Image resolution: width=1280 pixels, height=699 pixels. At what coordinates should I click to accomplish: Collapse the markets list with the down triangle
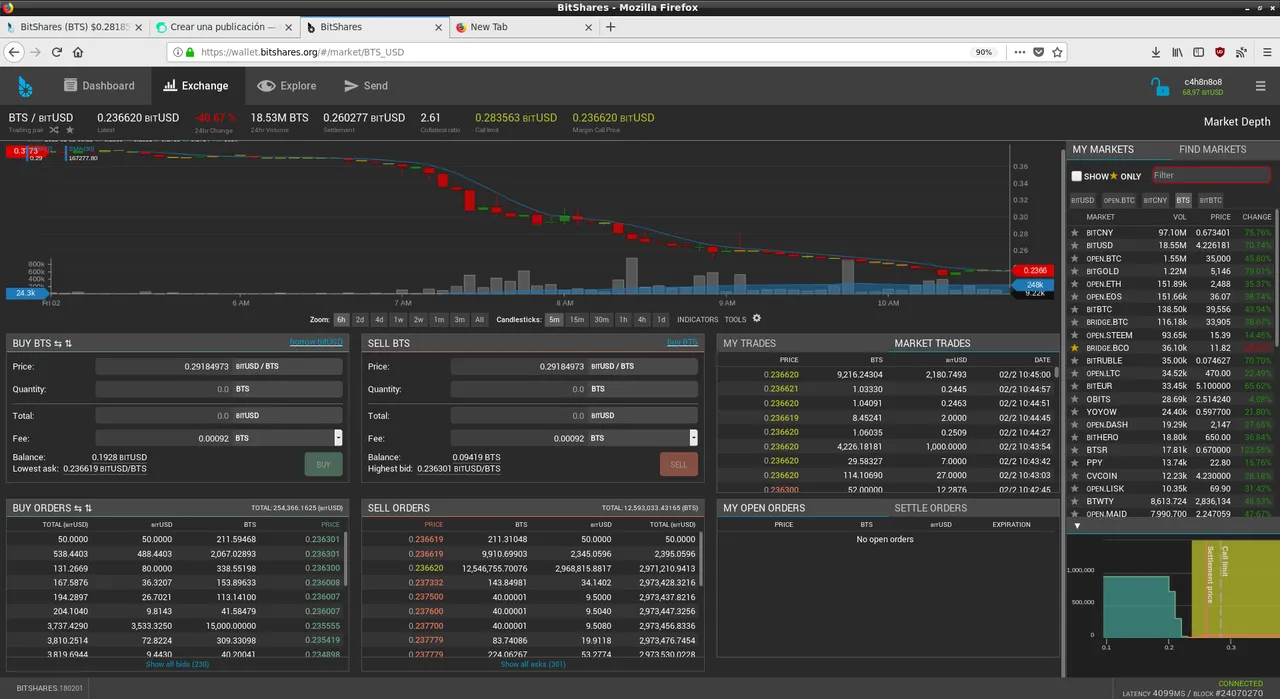pos(1077,526)
